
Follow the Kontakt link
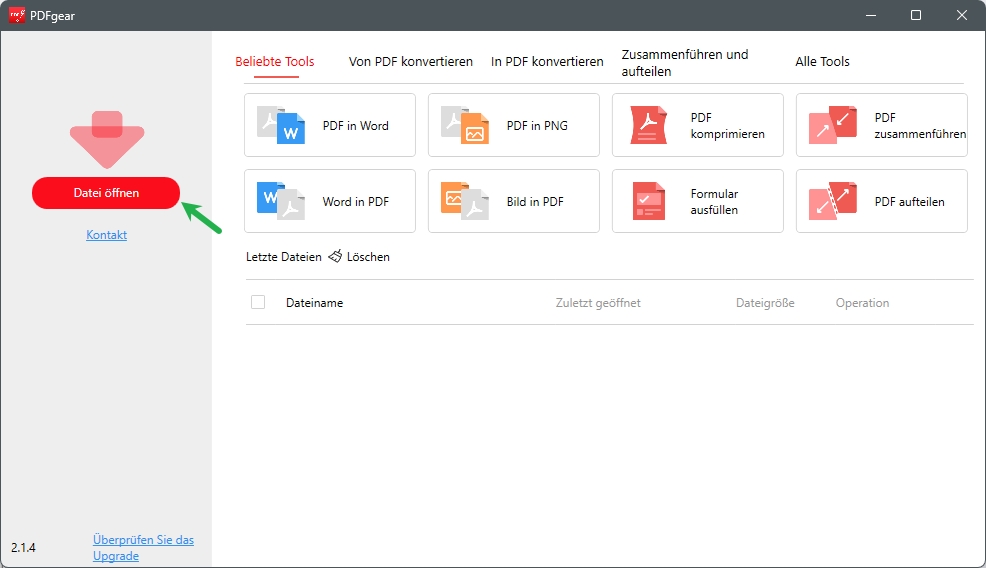(107, 235)
